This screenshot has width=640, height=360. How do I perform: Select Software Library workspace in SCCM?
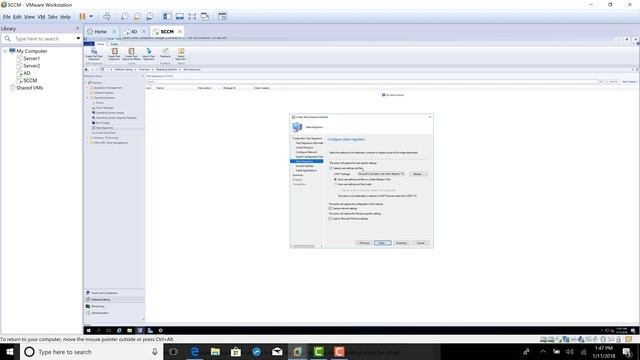tap(114, 300)
